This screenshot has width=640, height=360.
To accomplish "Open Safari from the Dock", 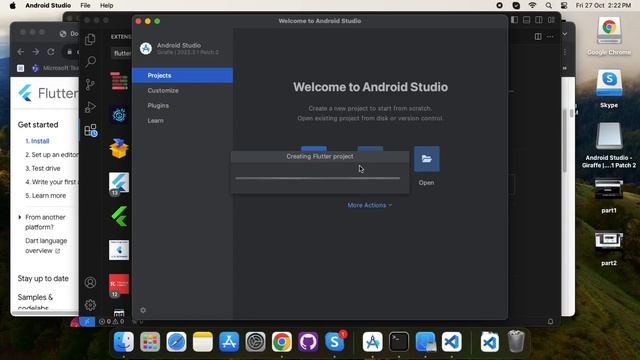I will (176, 342).
